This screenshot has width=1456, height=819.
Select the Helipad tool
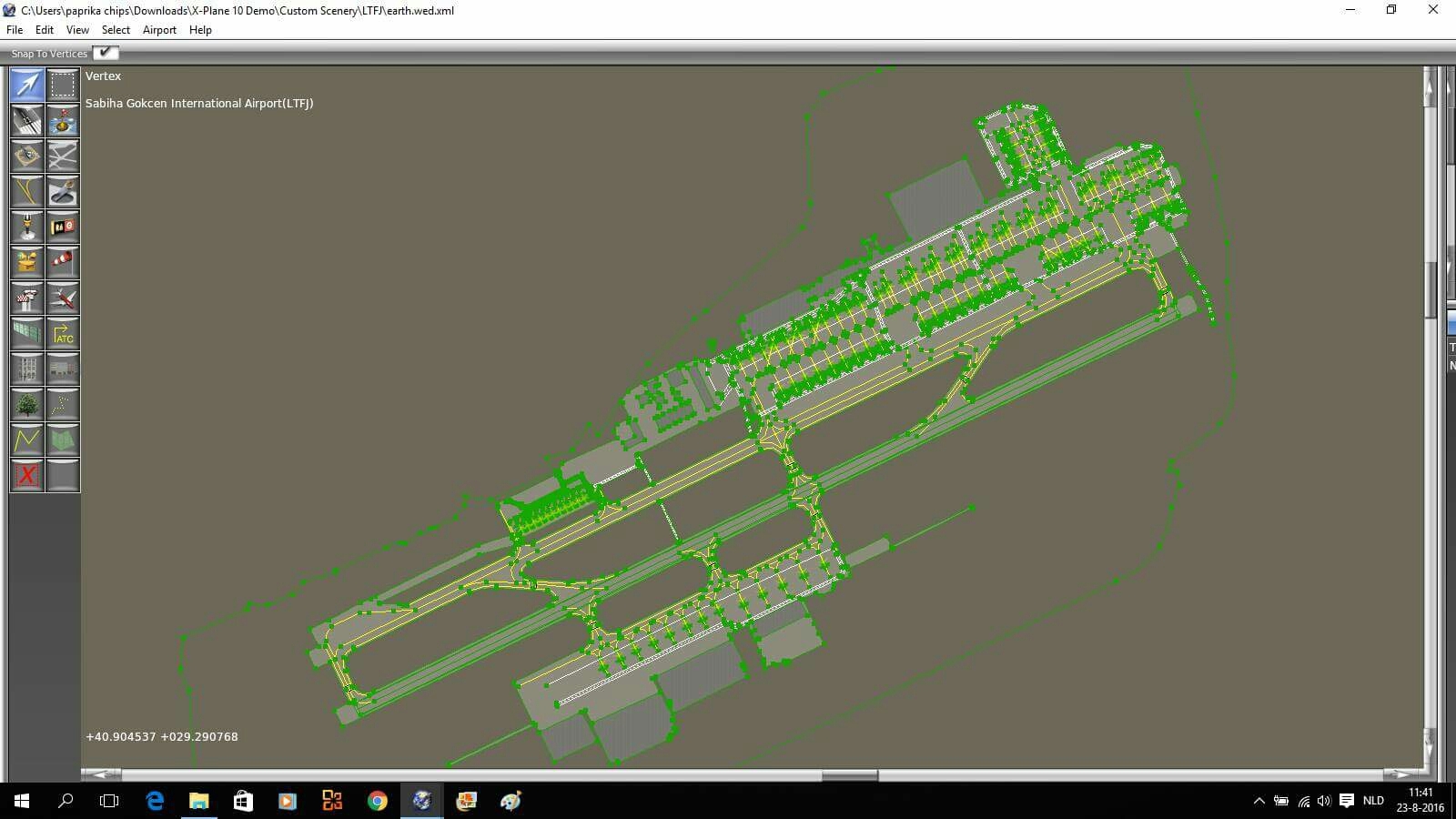point(27,156)
